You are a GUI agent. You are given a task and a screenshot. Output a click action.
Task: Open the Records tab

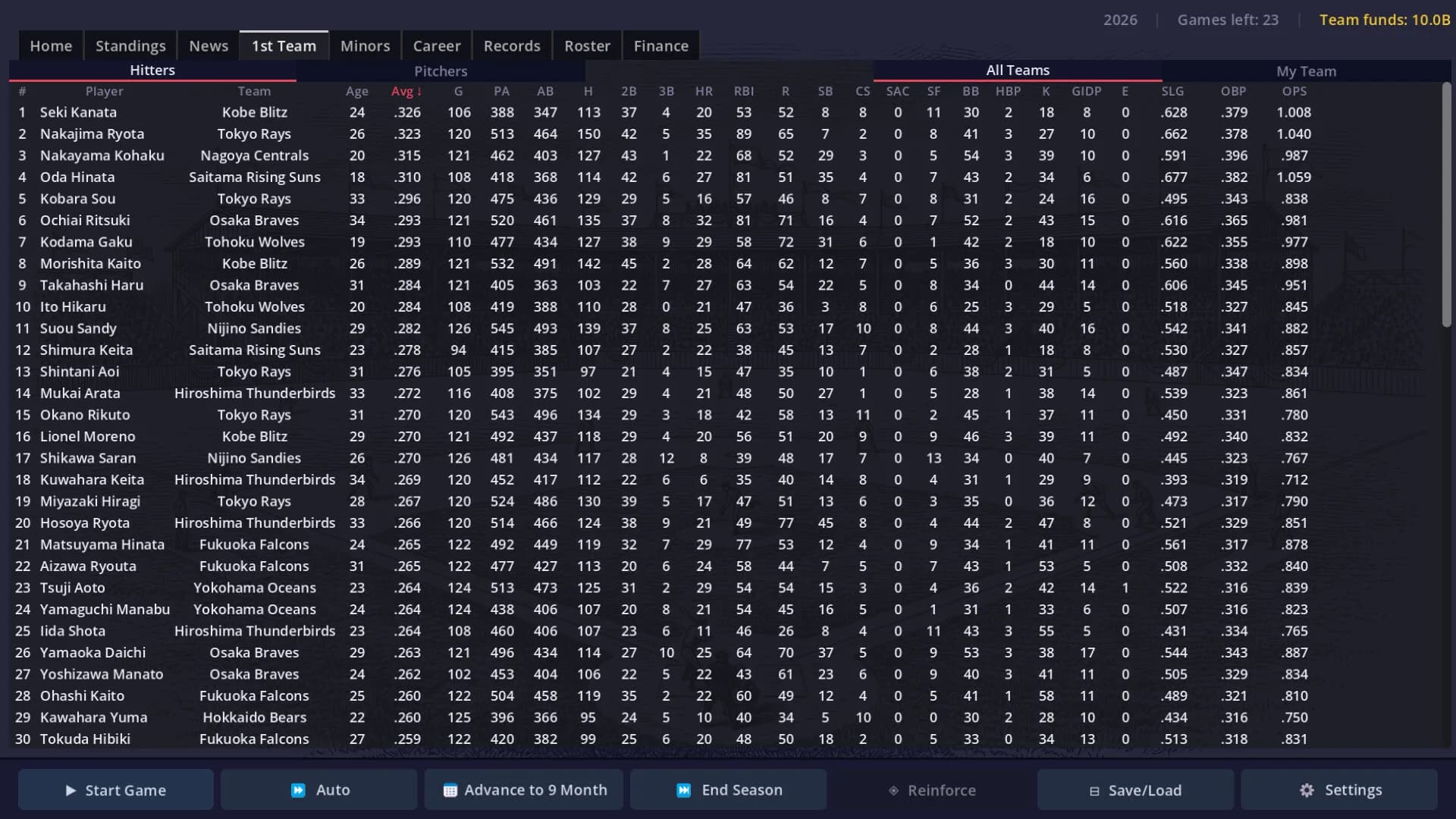pyautogui.click(x=512, y=45)
